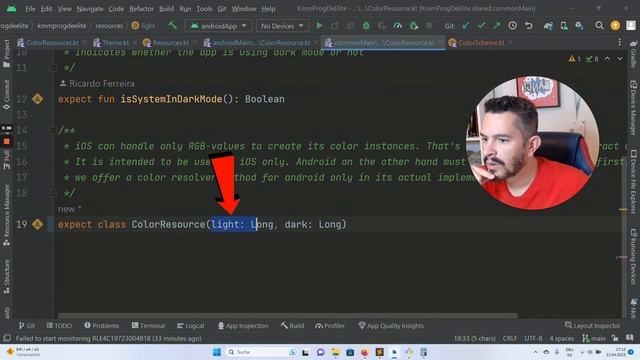Click the gutter icon on line 19
Viewport: 640px width, 360px height.
click(x=38, y=224)
